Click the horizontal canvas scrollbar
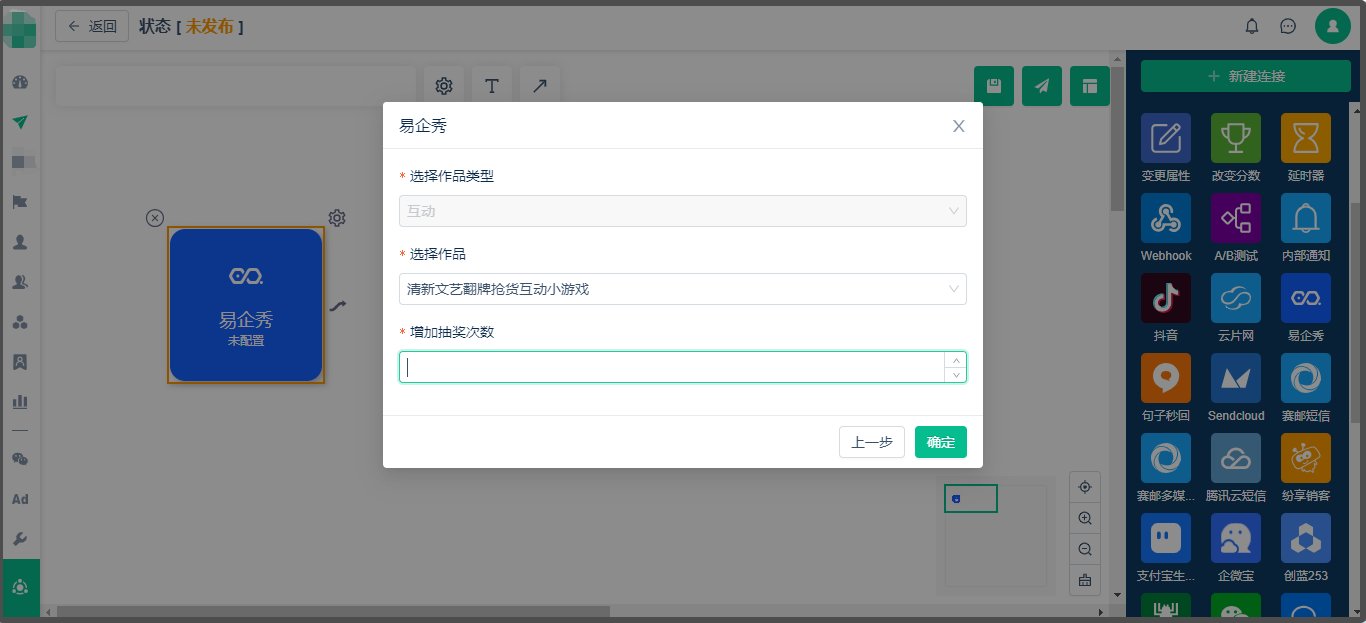Image resolution: width=1366 pixels, height=623 pixels. 333,611
